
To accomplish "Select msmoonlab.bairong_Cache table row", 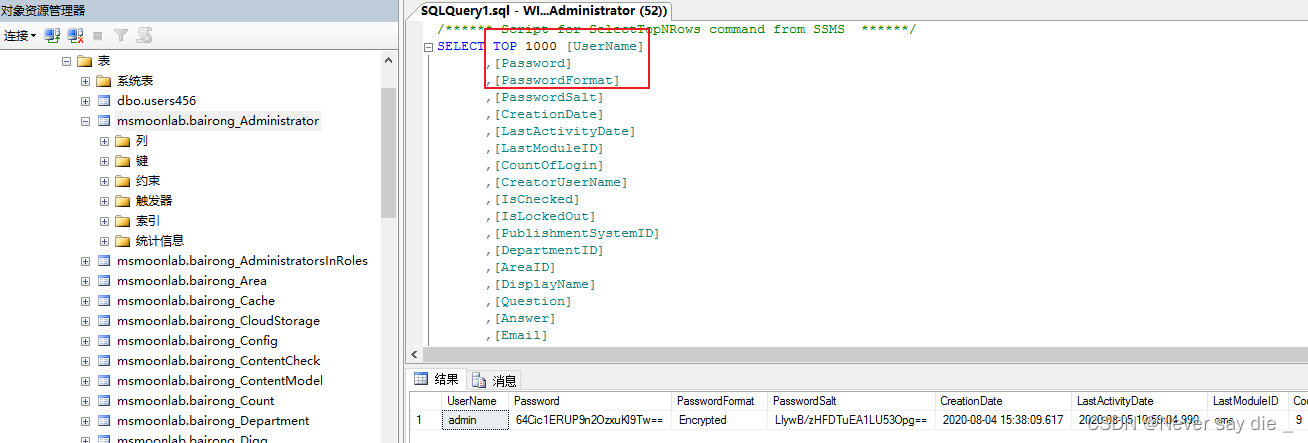I will point(196,301).
